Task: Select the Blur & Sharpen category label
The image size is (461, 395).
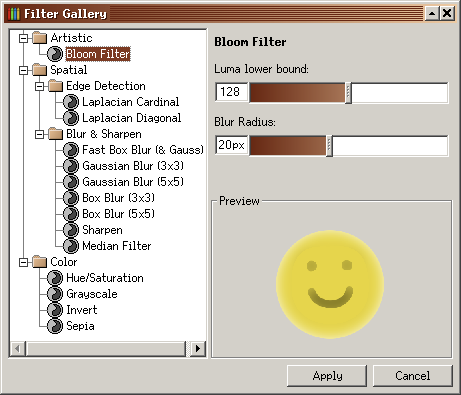Action: [x=104, y=134]
